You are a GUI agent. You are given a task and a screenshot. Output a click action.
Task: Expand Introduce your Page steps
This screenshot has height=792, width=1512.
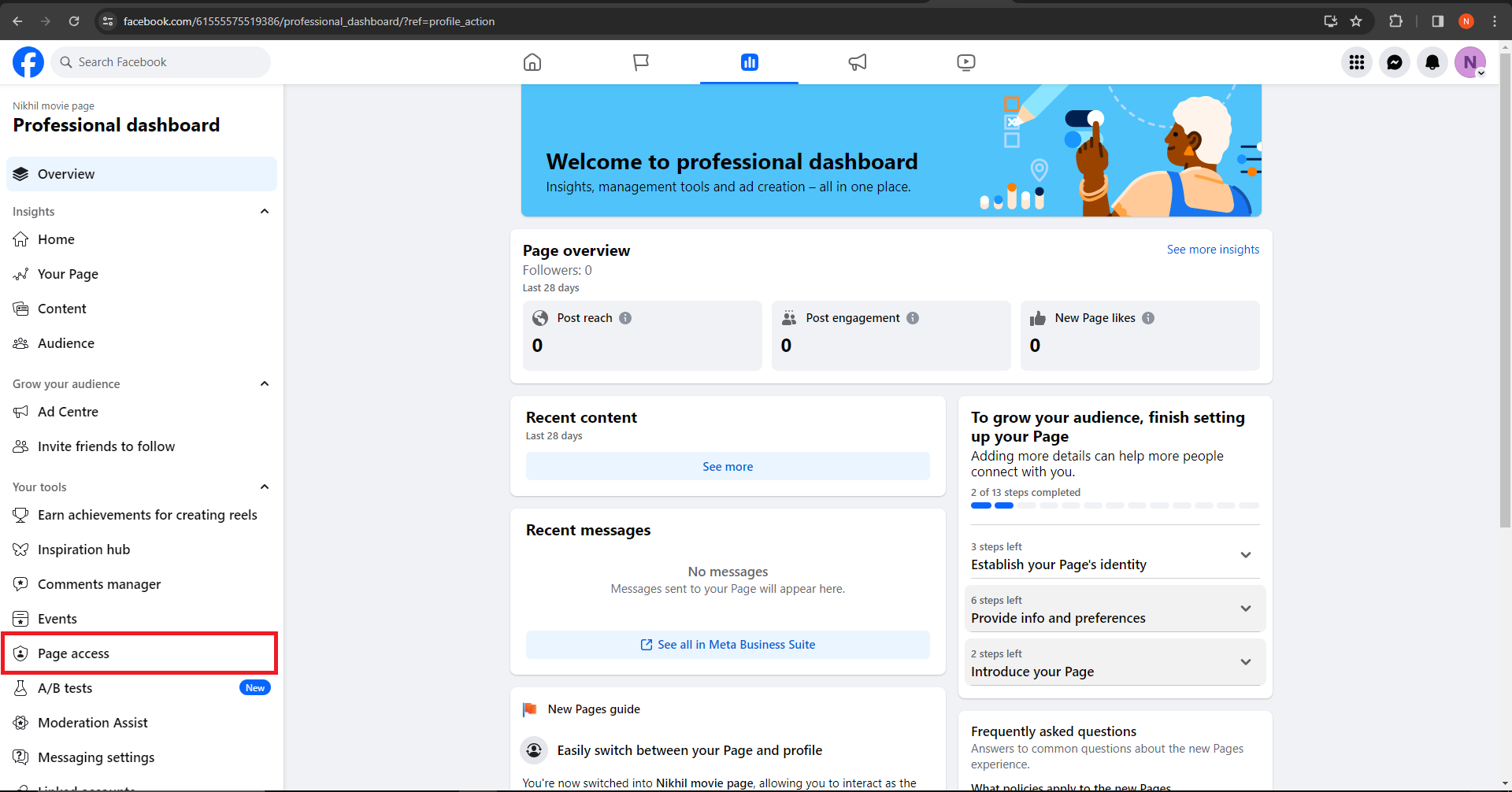point(1115,662)
